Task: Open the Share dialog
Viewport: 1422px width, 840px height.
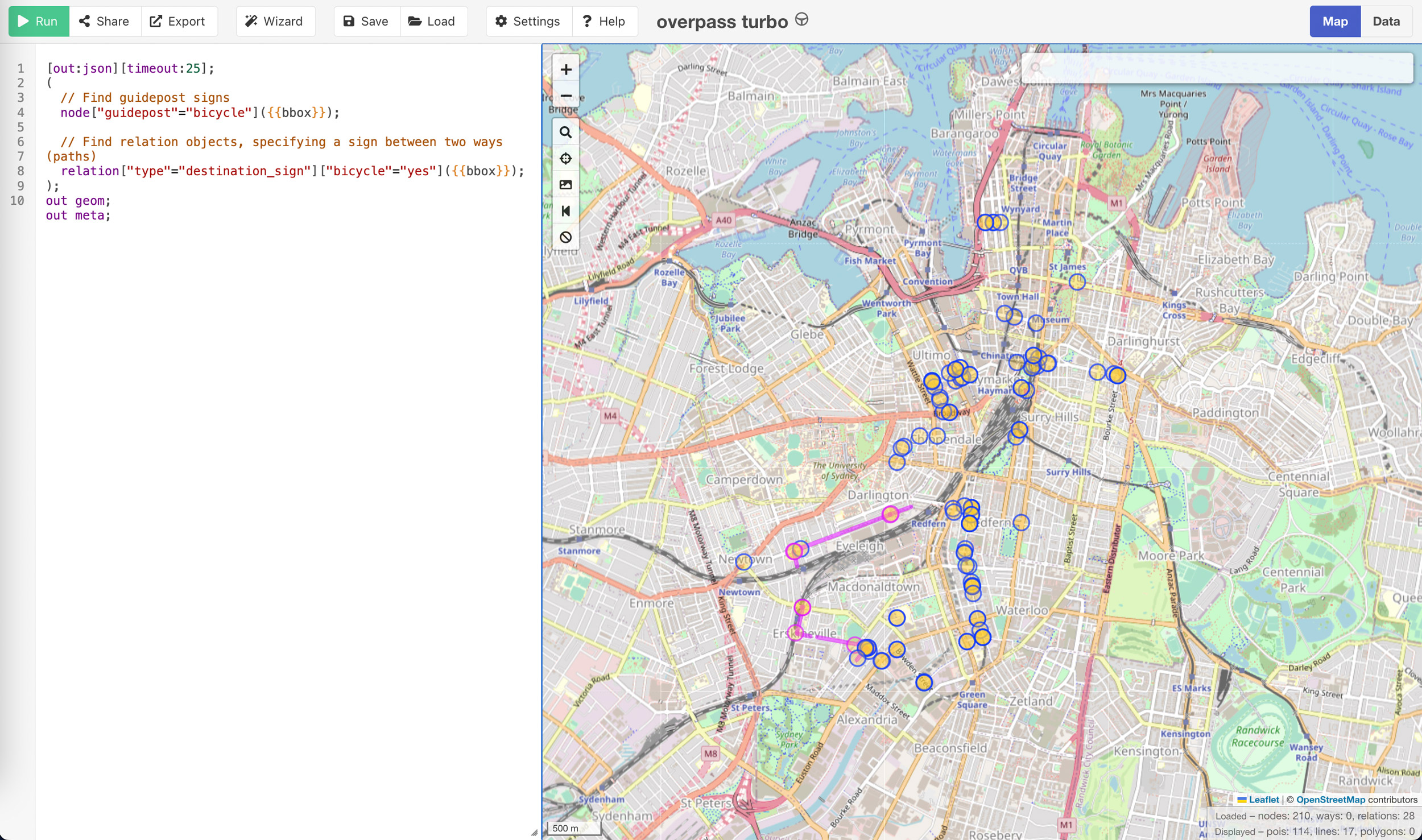Action: tap(105, 21)
